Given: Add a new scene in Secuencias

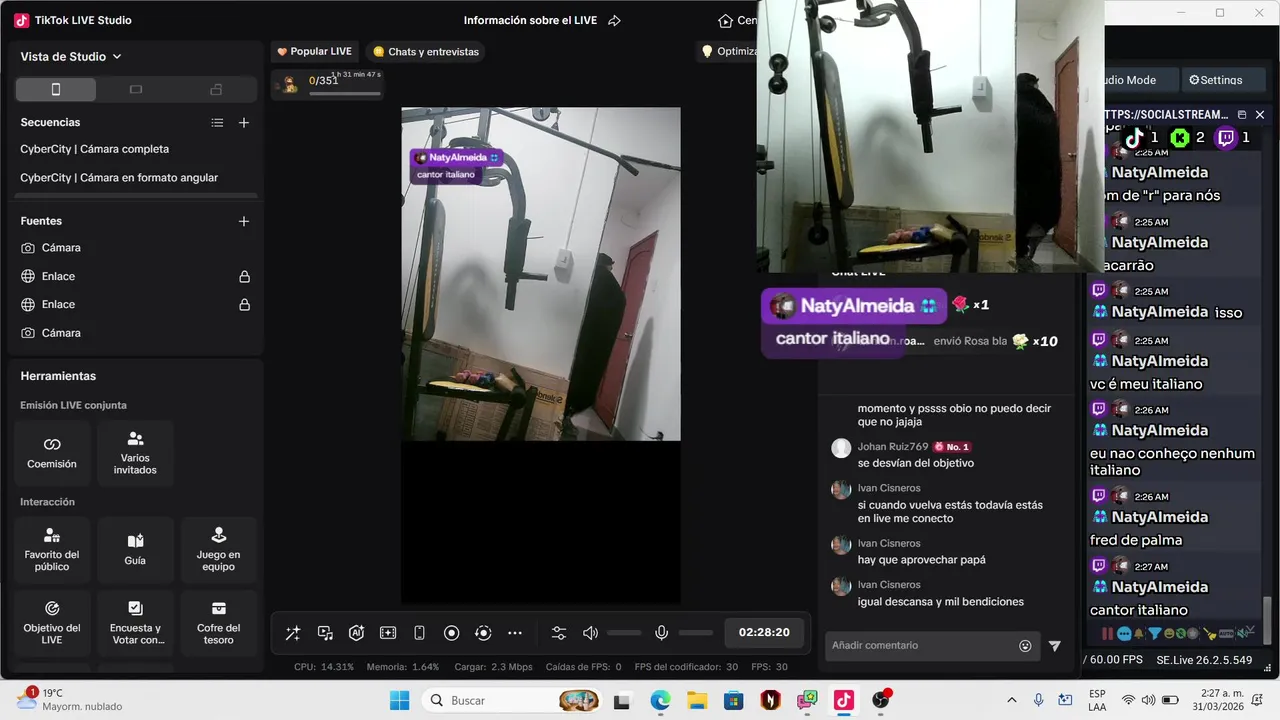Looking at the screenshot, I should [x=244, y=123].
